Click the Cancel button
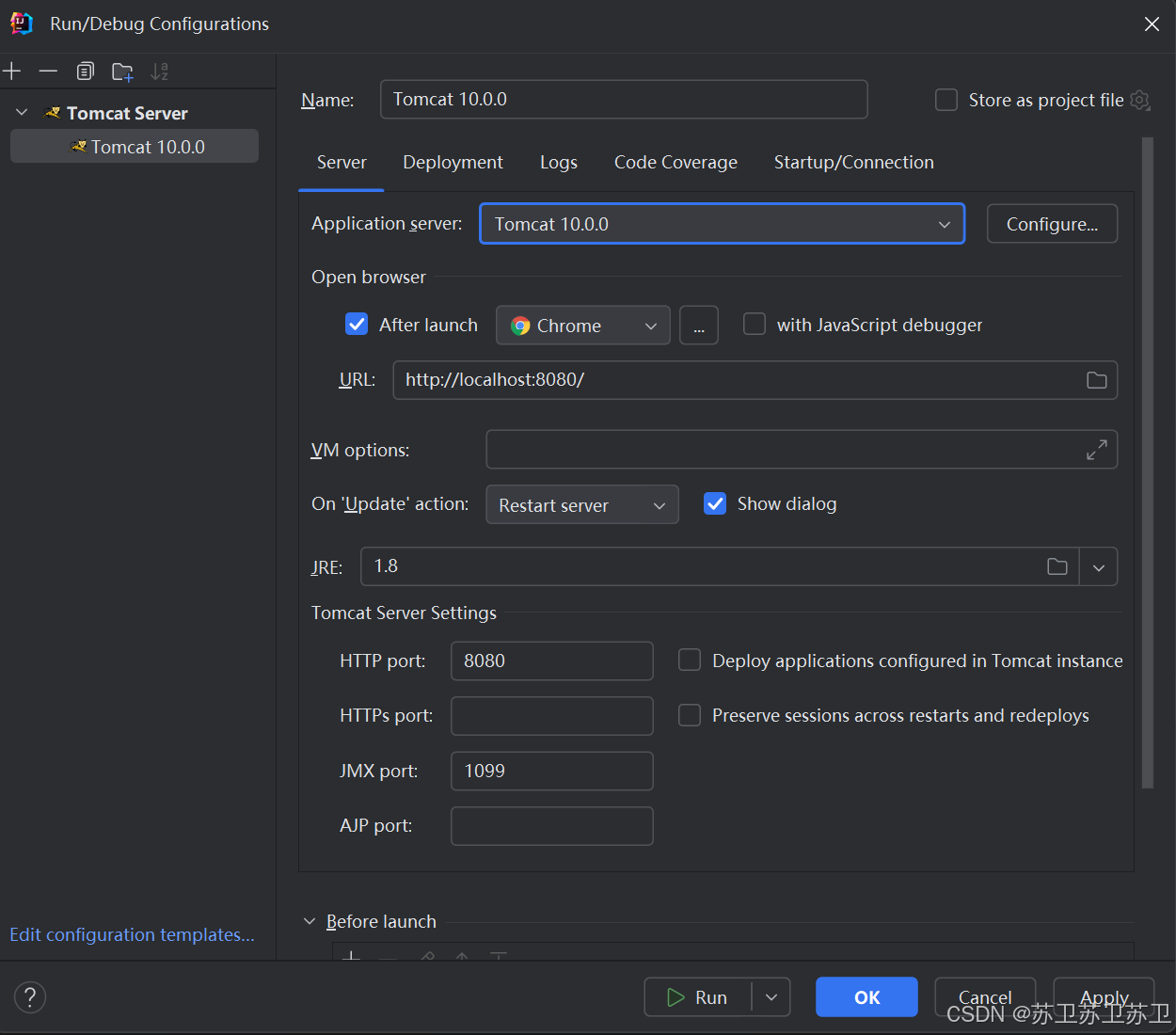The height and width of the screenshot is (1035, 1176). (x=985, y=997)
